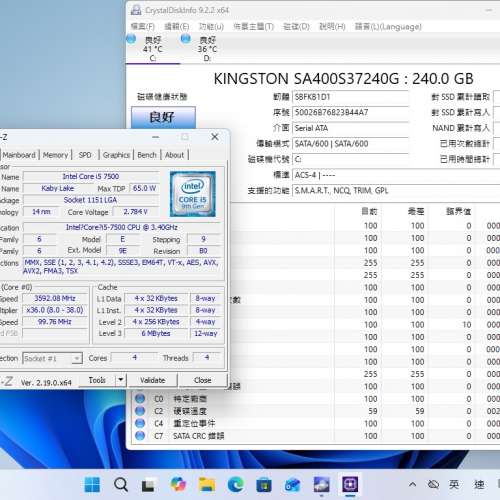Open the 編輯(E) menu

point(177,26)
